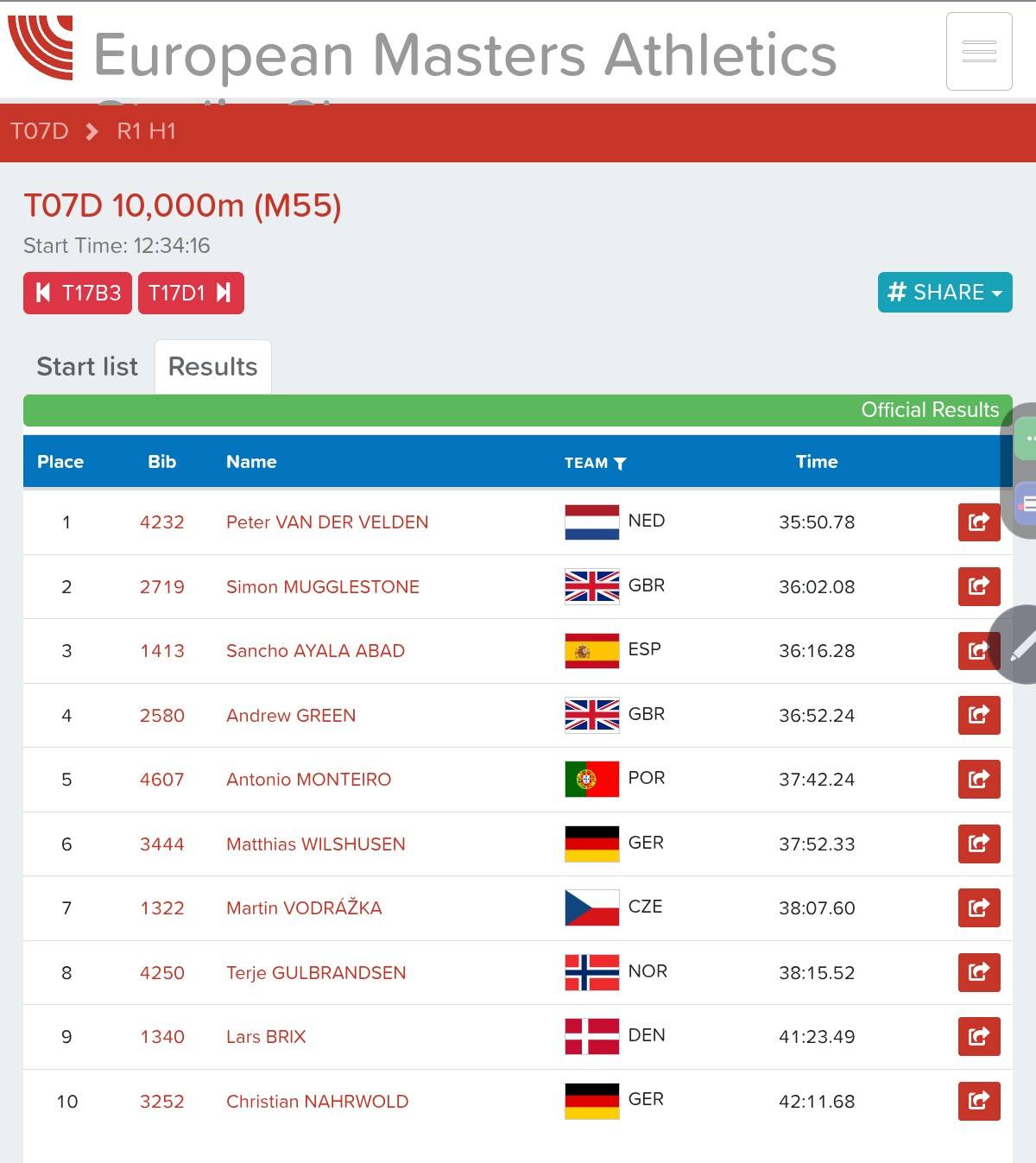The height and width of the screenshot is (1163, 1036).
Task: Go to previous event T17B3
Action: point(78,294)
